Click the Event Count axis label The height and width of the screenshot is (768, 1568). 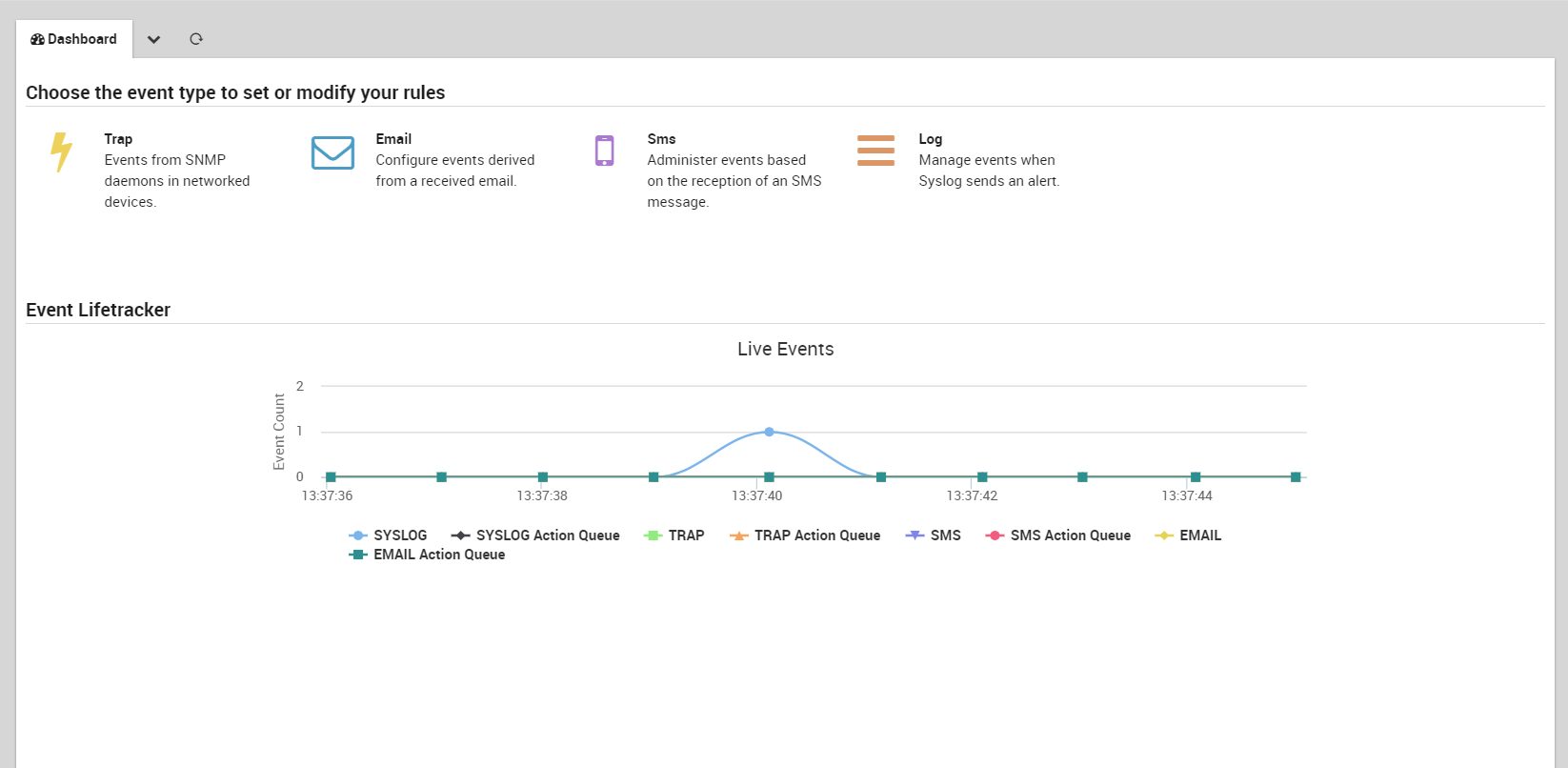coord(279,432)
